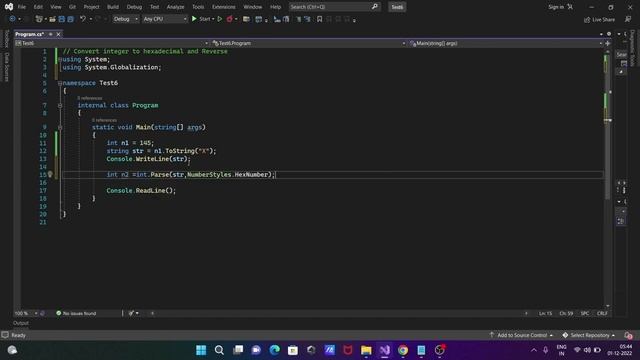Click the Save All icon
Image resolution: width=640 pixels, height=360 pixels.
70,19
